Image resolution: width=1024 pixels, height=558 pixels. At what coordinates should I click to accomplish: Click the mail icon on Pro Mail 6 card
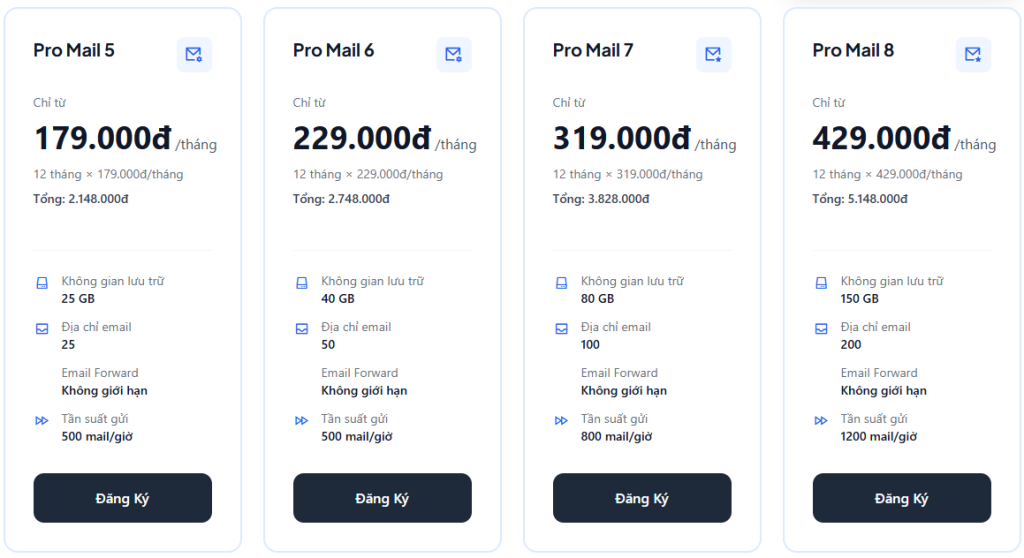(454, 54)
